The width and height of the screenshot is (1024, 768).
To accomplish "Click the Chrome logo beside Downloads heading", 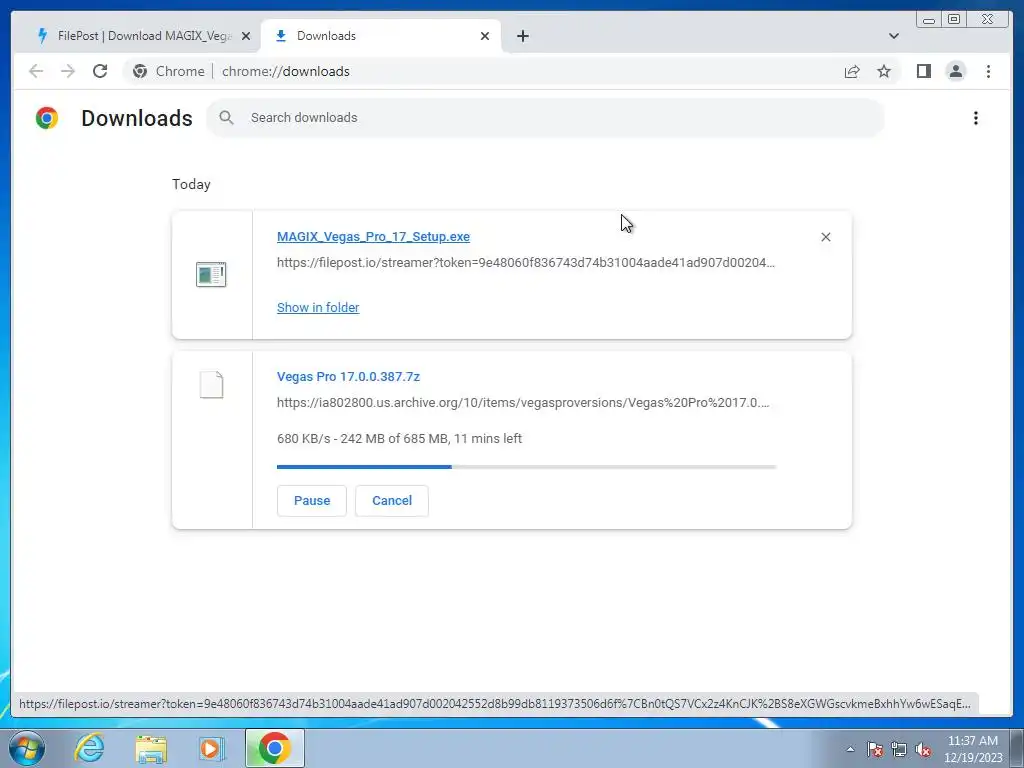I will click(x=47, y=118).
